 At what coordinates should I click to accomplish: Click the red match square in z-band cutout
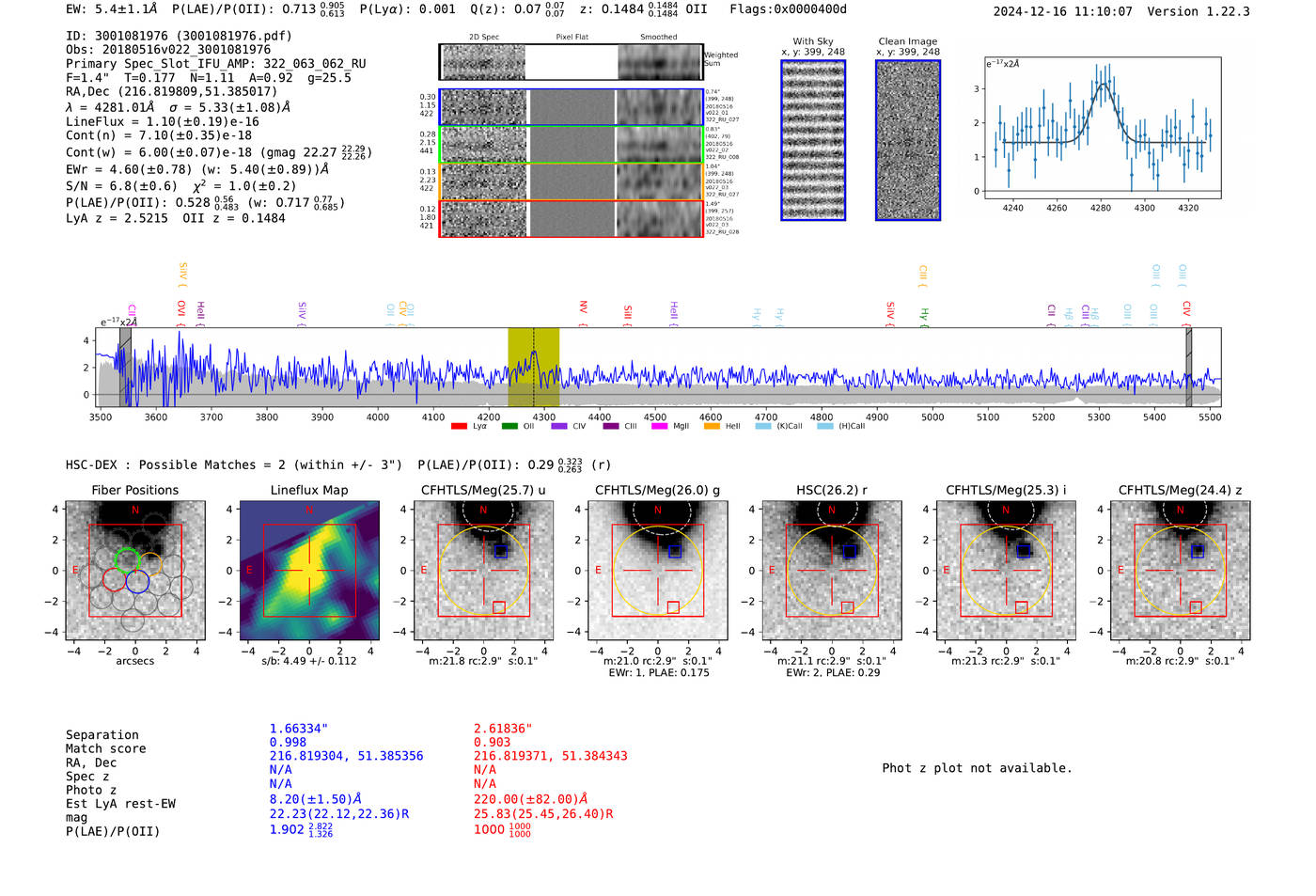[1196, 607]
